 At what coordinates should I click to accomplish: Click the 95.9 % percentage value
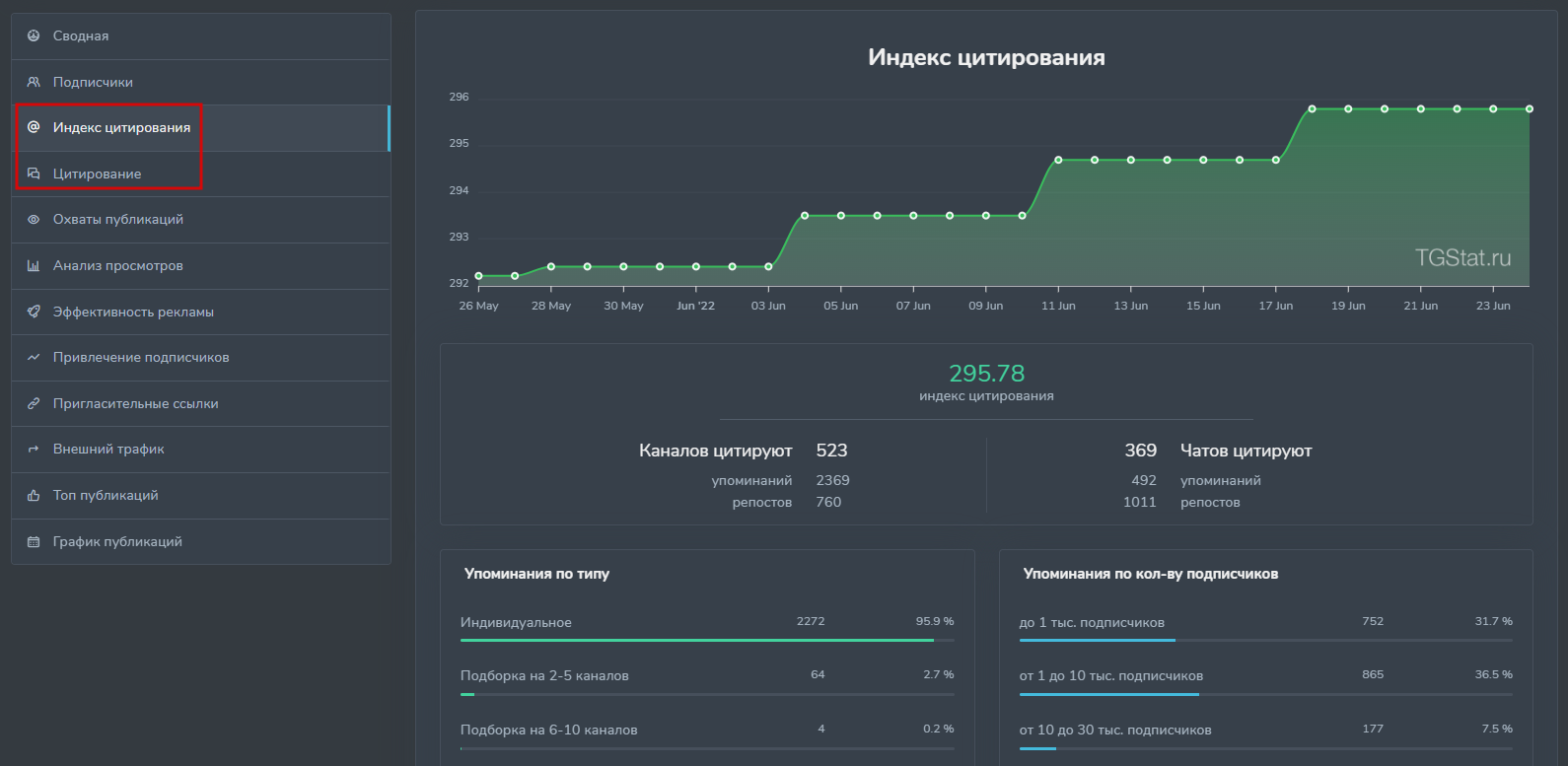point(935,621)
